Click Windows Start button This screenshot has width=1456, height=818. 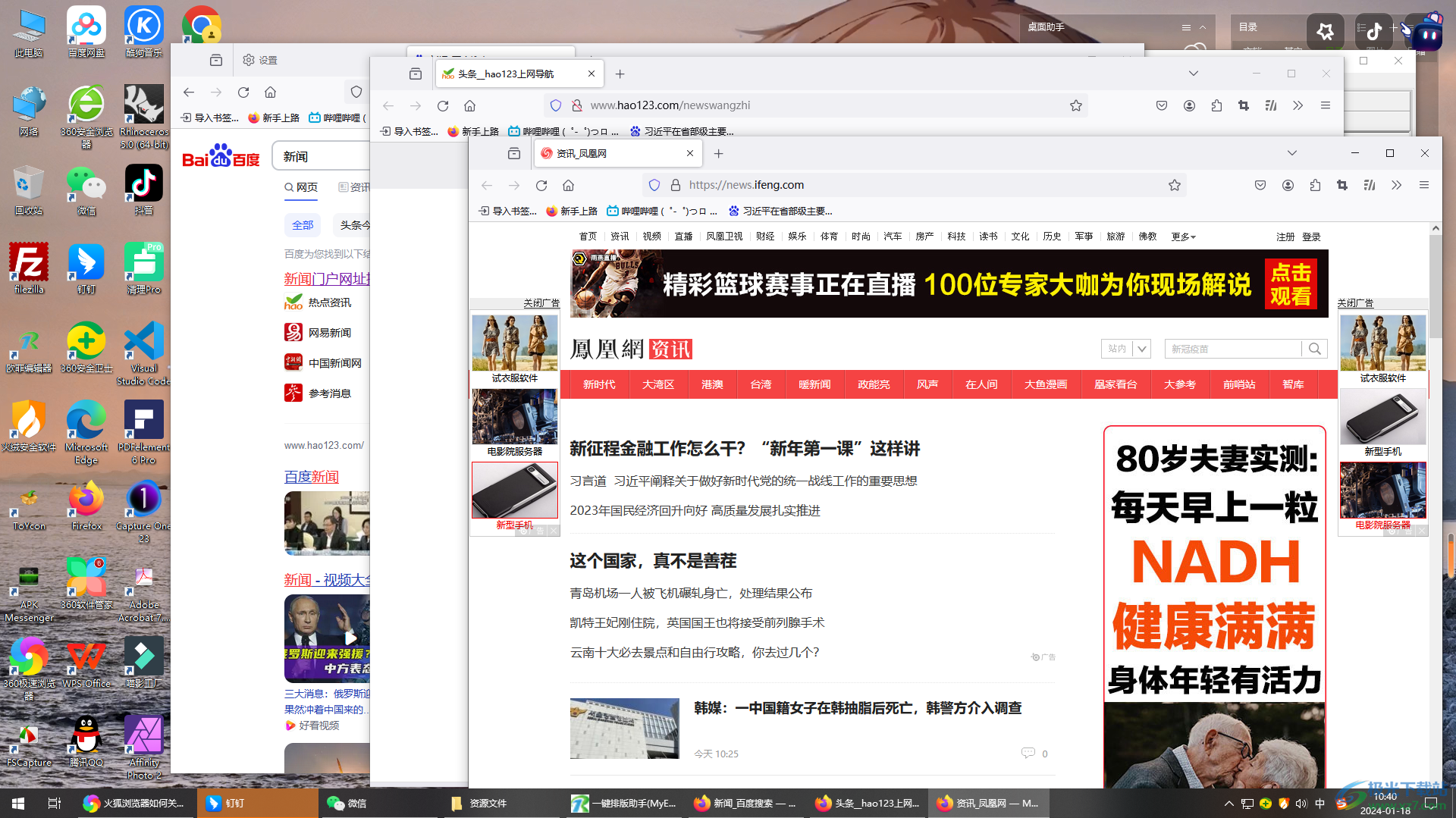click(x=18, y=804)
